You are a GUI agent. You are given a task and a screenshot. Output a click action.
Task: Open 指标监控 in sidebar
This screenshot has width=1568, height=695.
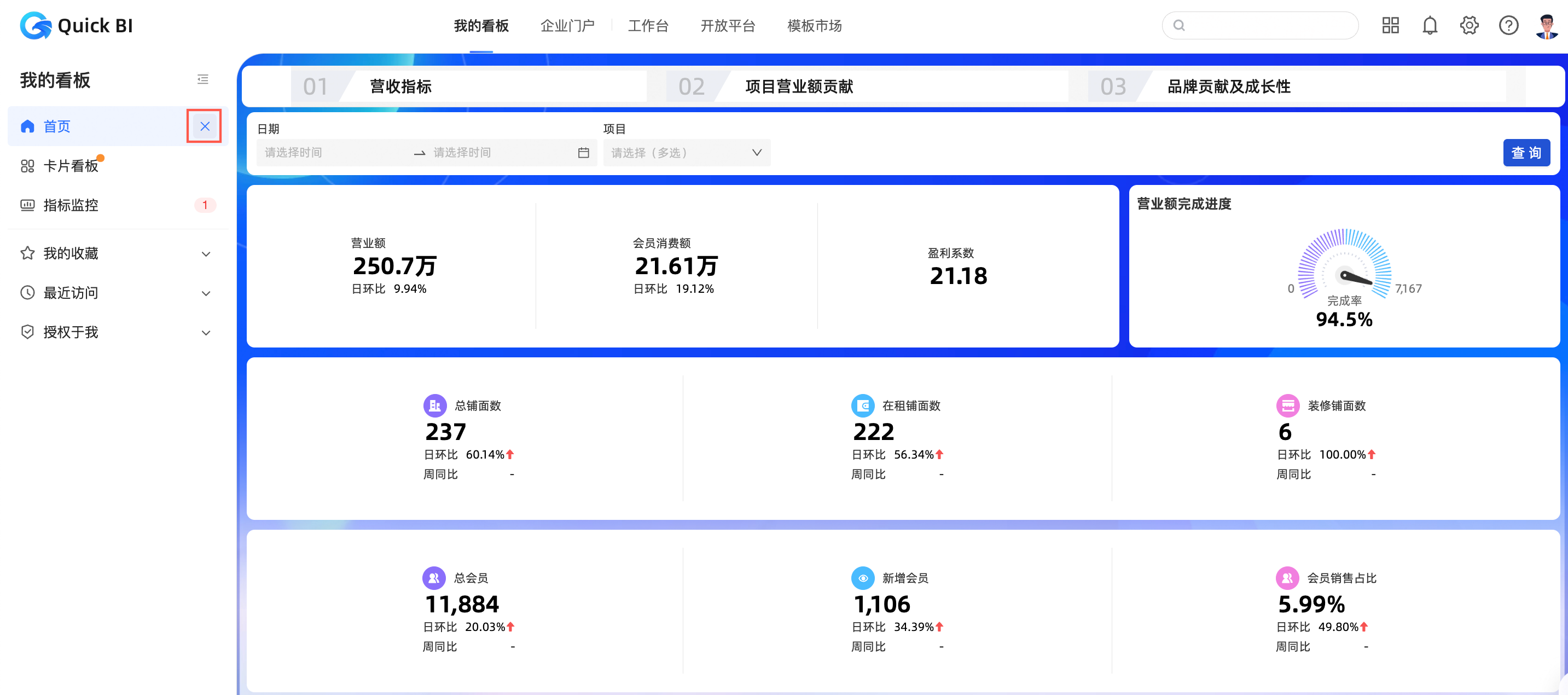click(71, 205)
